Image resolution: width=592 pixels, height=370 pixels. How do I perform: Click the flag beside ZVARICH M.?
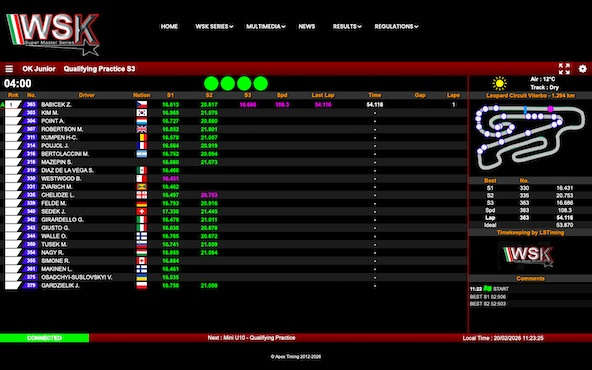(x=142, y=187)
